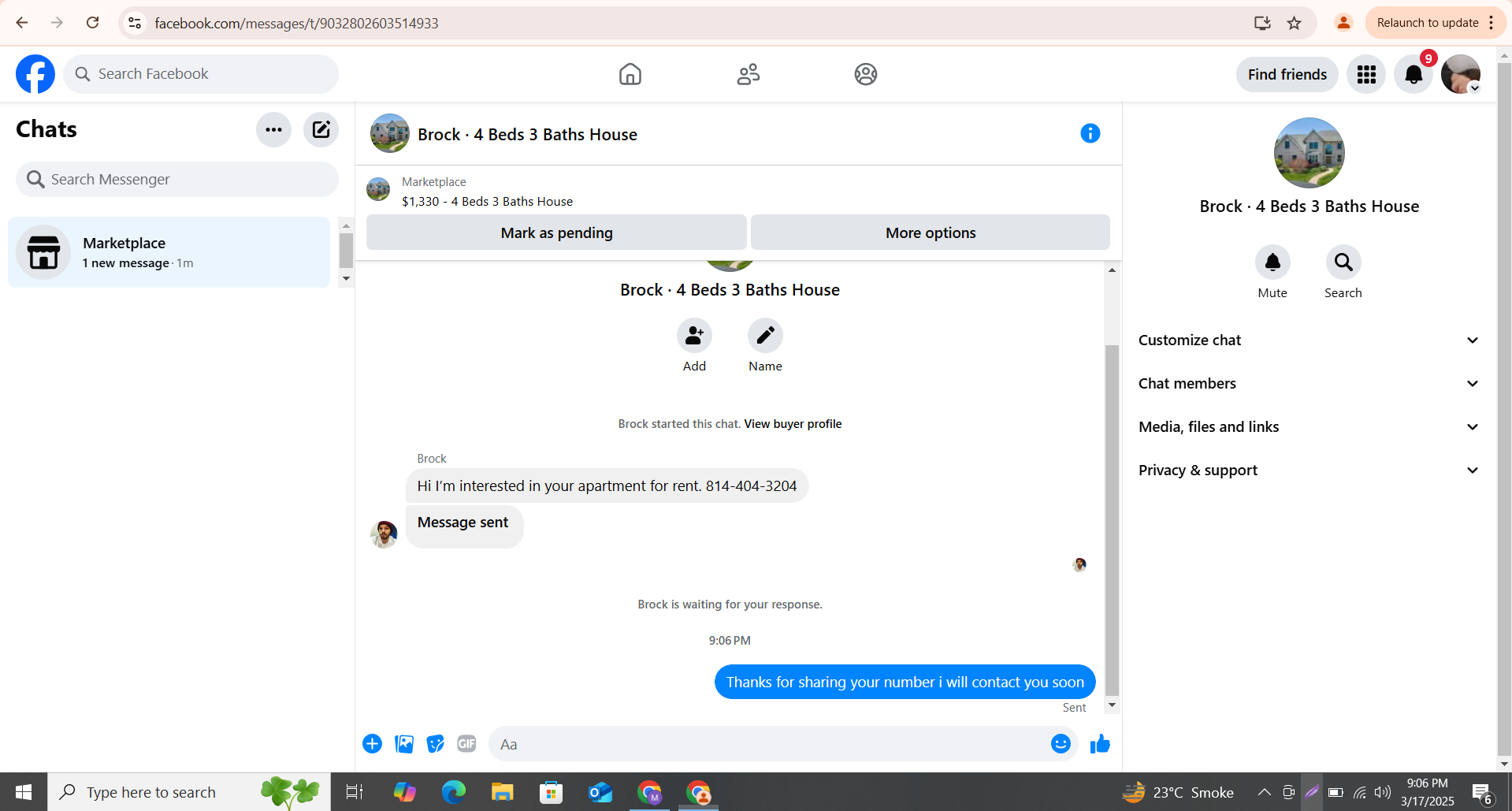Send a thumbs-up like
This screenshot has width=1512, height=811.
1100,744
